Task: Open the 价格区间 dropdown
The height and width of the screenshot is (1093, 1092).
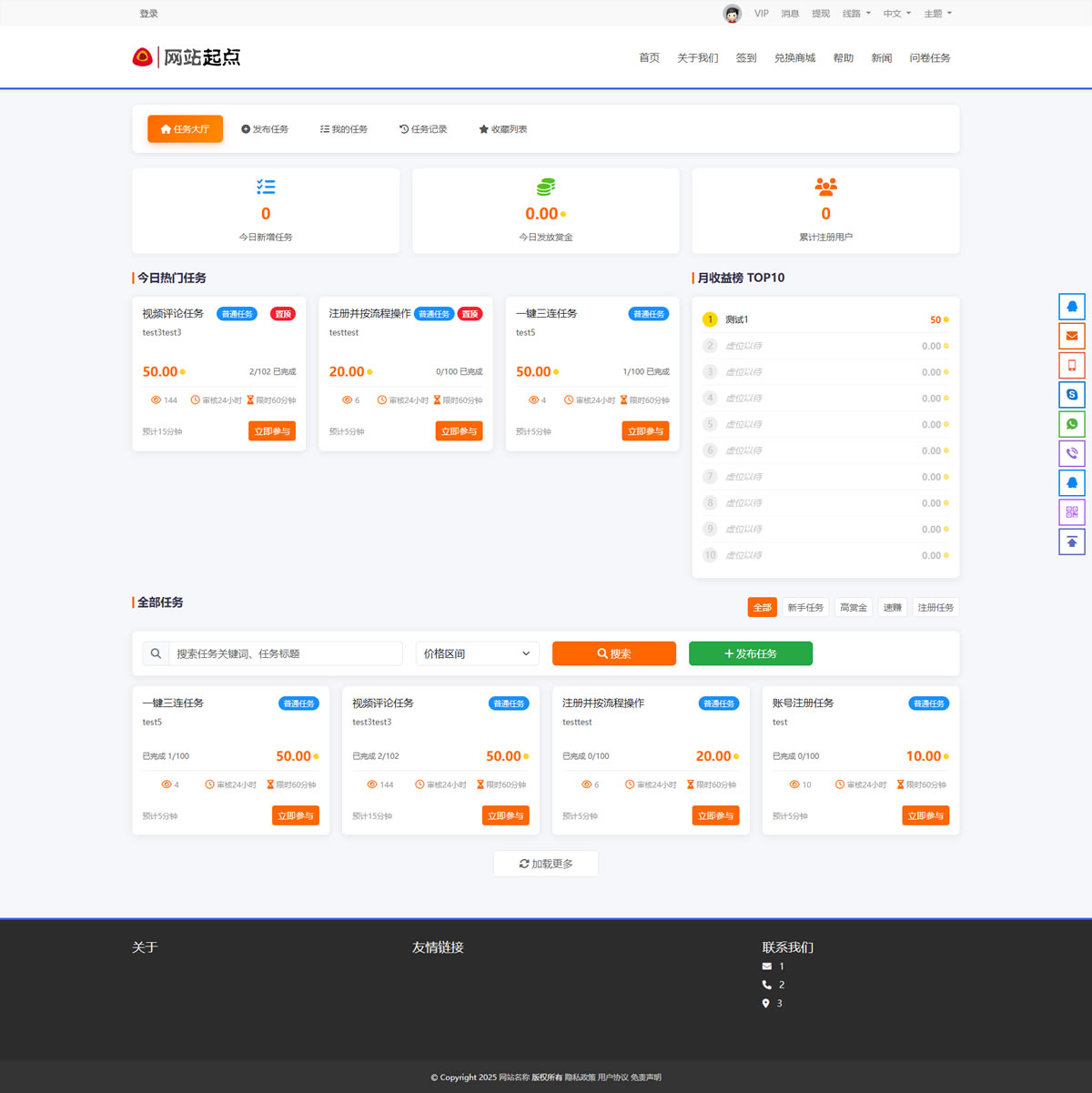Action: click(x=477, y=653)
